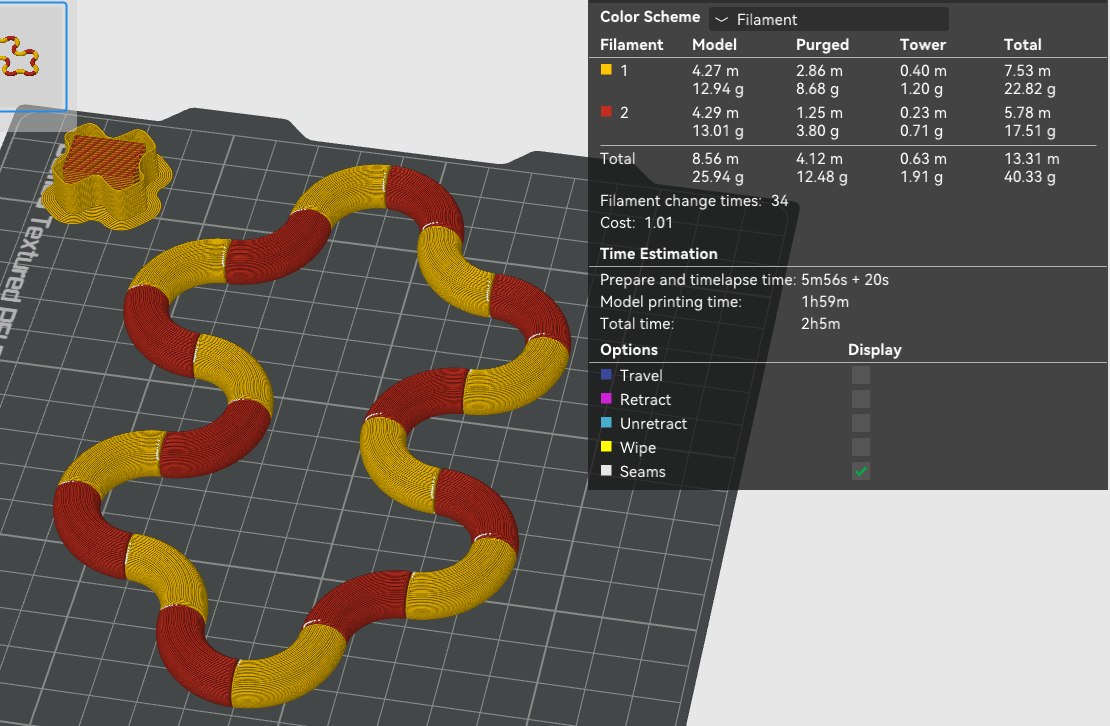Click the Options column header
This screenshot has height=726, width=1110.
click(629, 350)
